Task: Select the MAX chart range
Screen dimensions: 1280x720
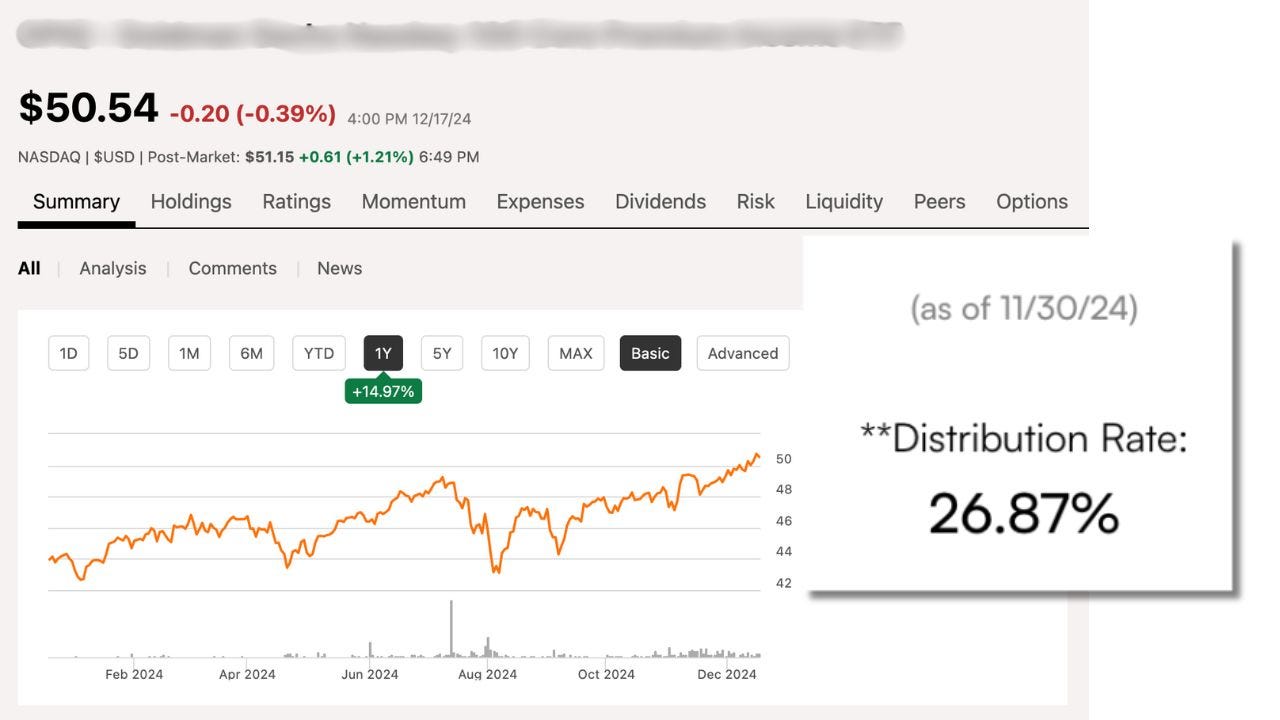Action: [x=575, y=353]
